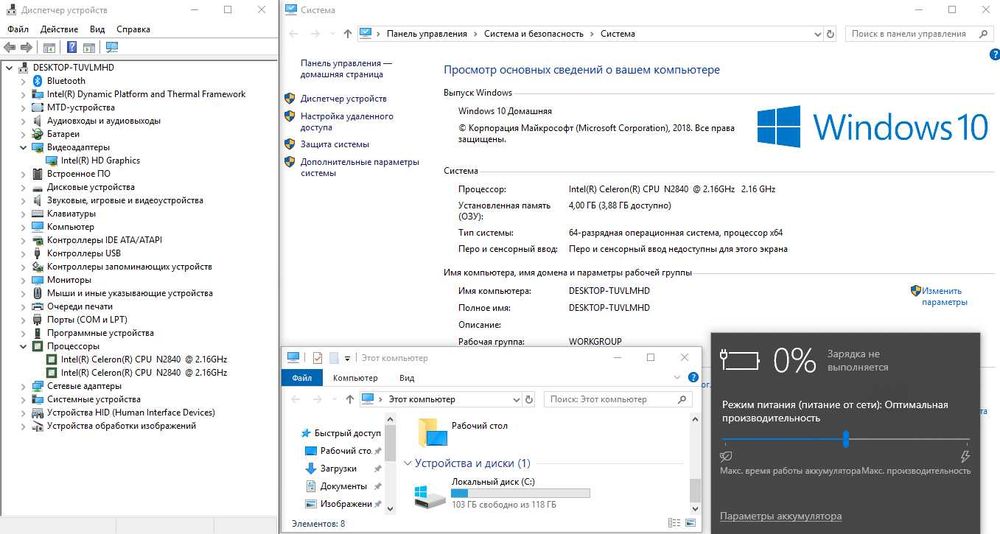
Task: Open Параметры аккумулятора link in battery flyout
Action: click(781, 516)
